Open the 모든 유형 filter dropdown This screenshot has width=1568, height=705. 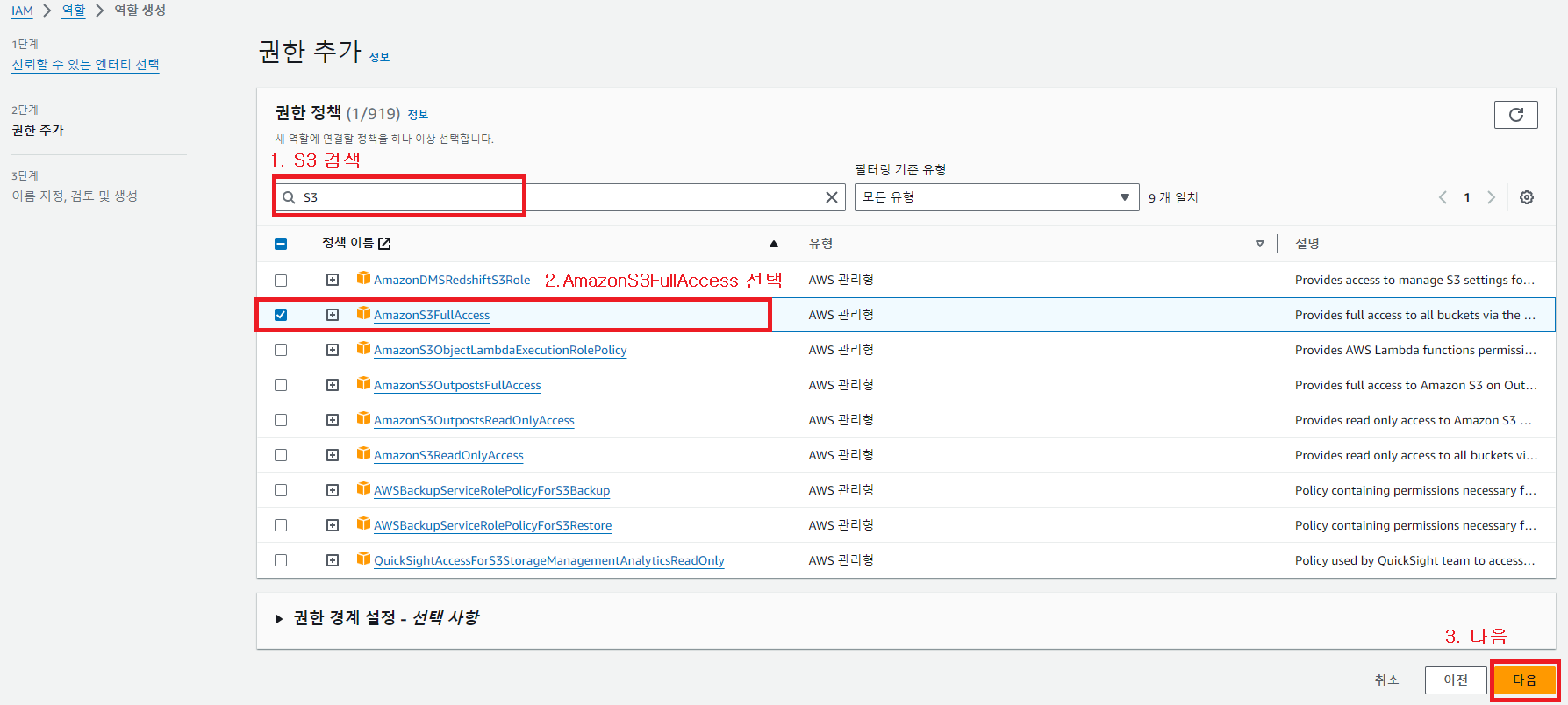point(997,197)
